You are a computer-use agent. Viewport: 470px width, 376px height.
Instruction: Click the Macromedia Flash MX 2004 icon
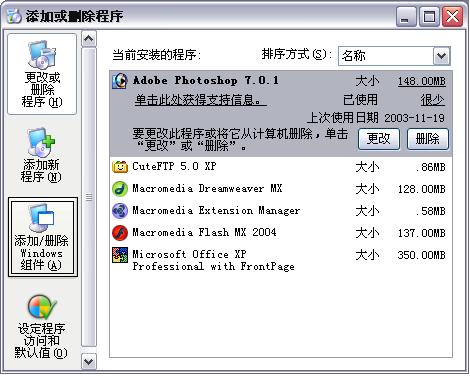120,233
